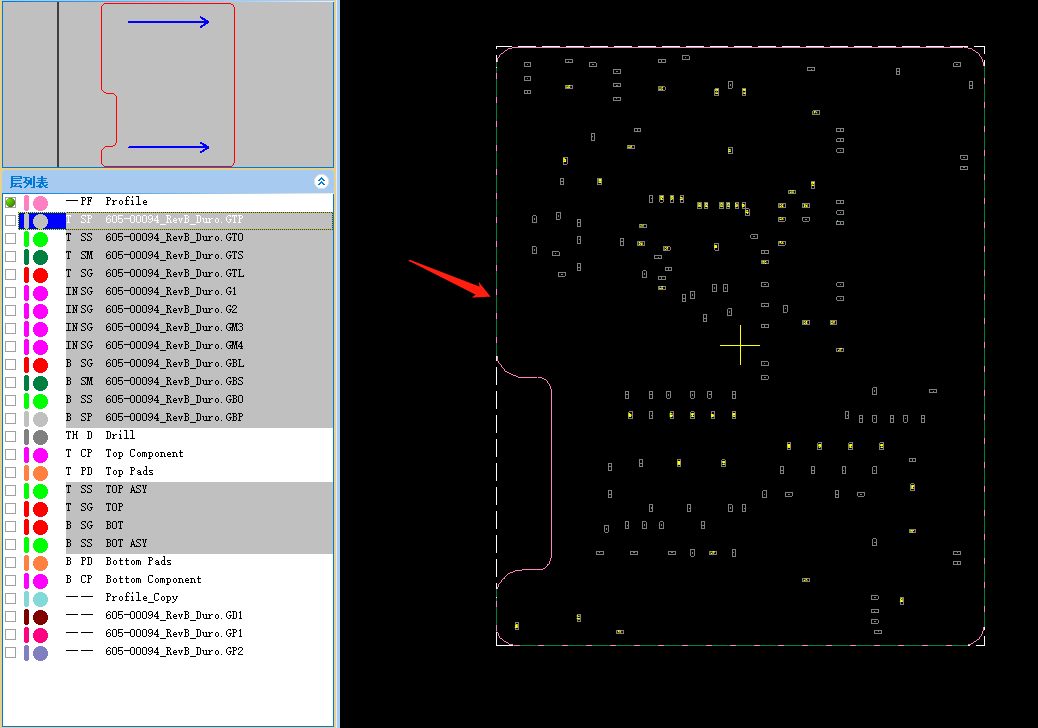Click the dark red circle of GD1 layer

(x=40, y=617)
